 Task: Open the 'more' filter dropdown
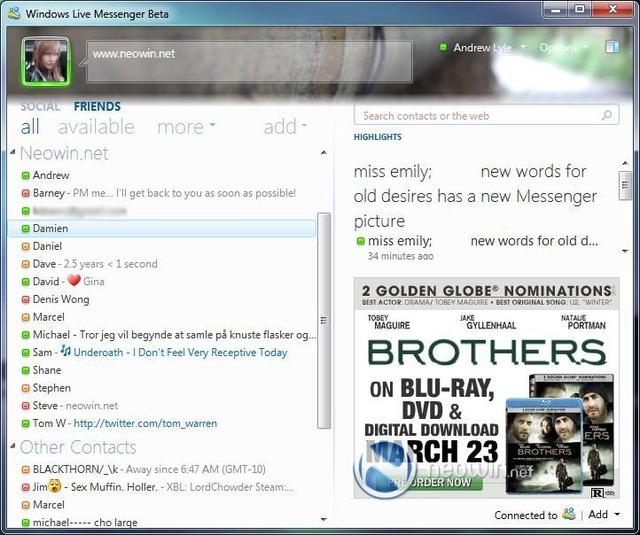[186, 127]
